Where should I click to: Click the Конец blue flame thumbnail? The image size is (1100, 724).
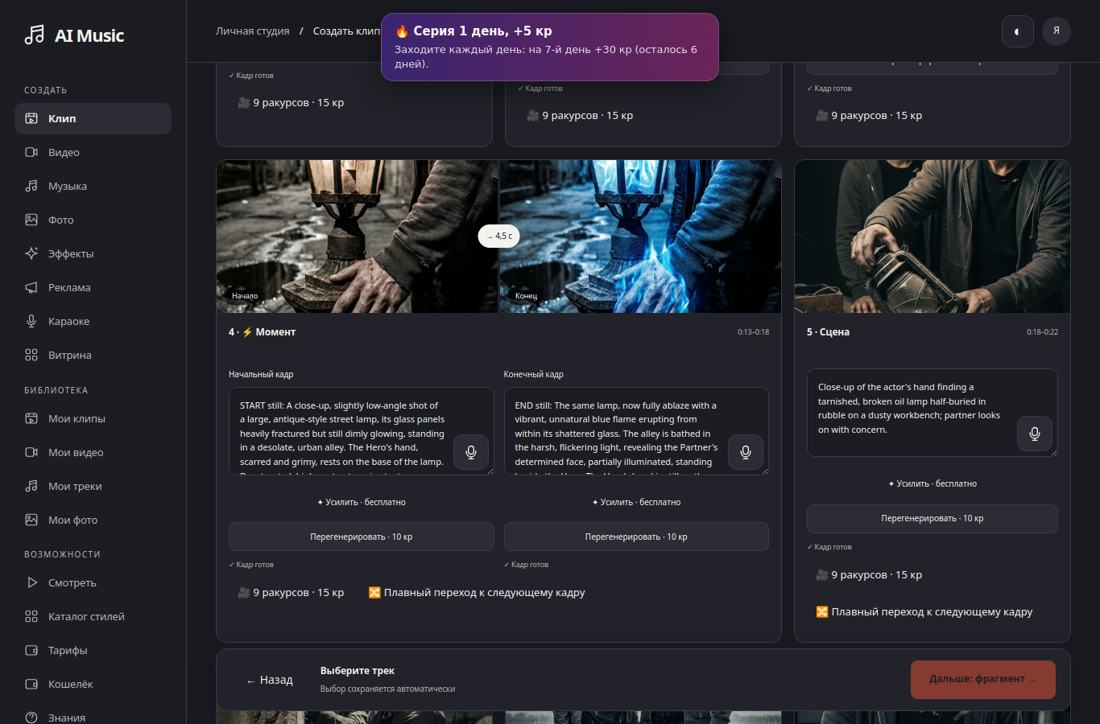pyautogui.click(x=640, y=236)
